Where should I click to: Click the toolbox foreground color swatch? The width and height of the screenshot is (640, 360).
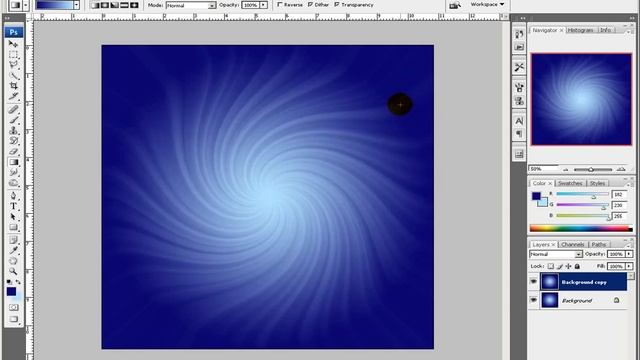[x=11, y=291]
